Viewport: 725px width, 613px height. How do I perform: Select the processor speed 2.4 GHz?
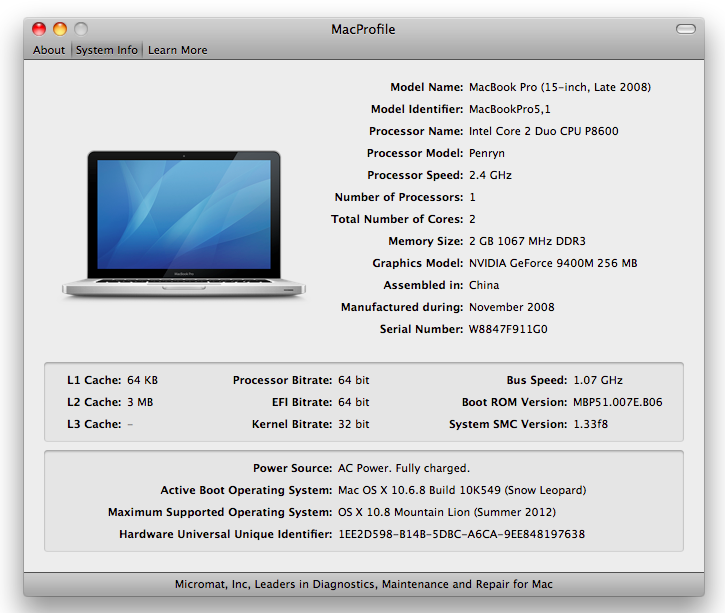click(x=490, y=175)
